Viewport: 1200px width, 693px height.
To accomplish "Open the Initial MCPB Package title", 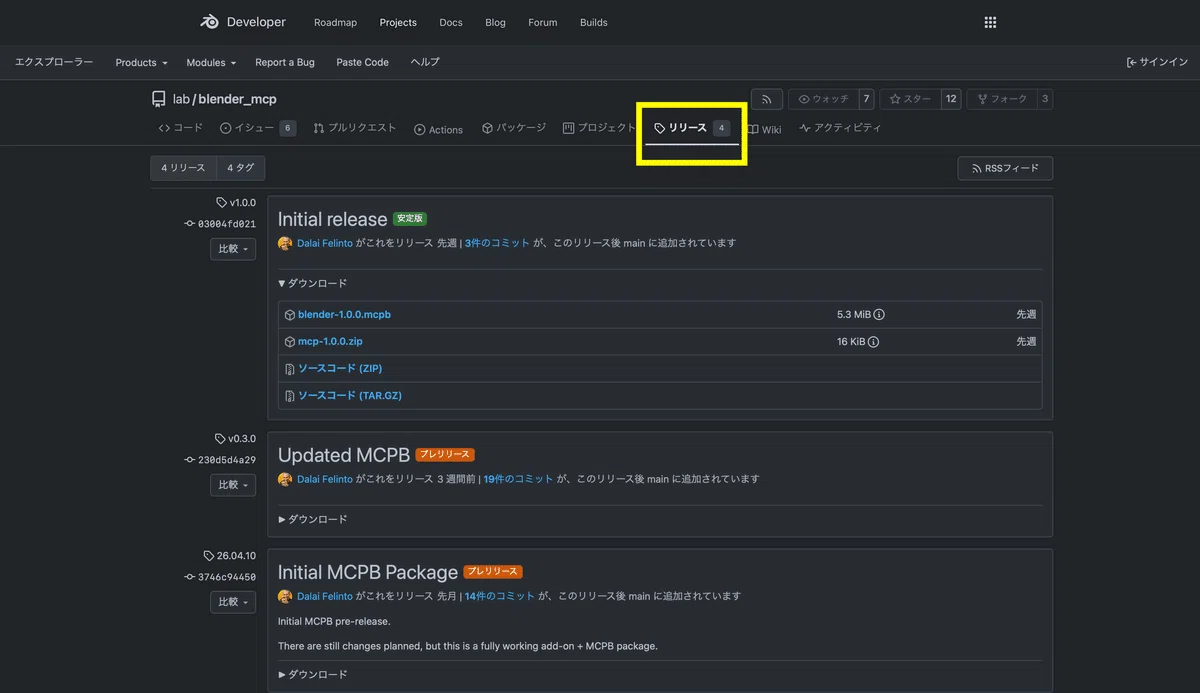I will (x=368, y=572).
